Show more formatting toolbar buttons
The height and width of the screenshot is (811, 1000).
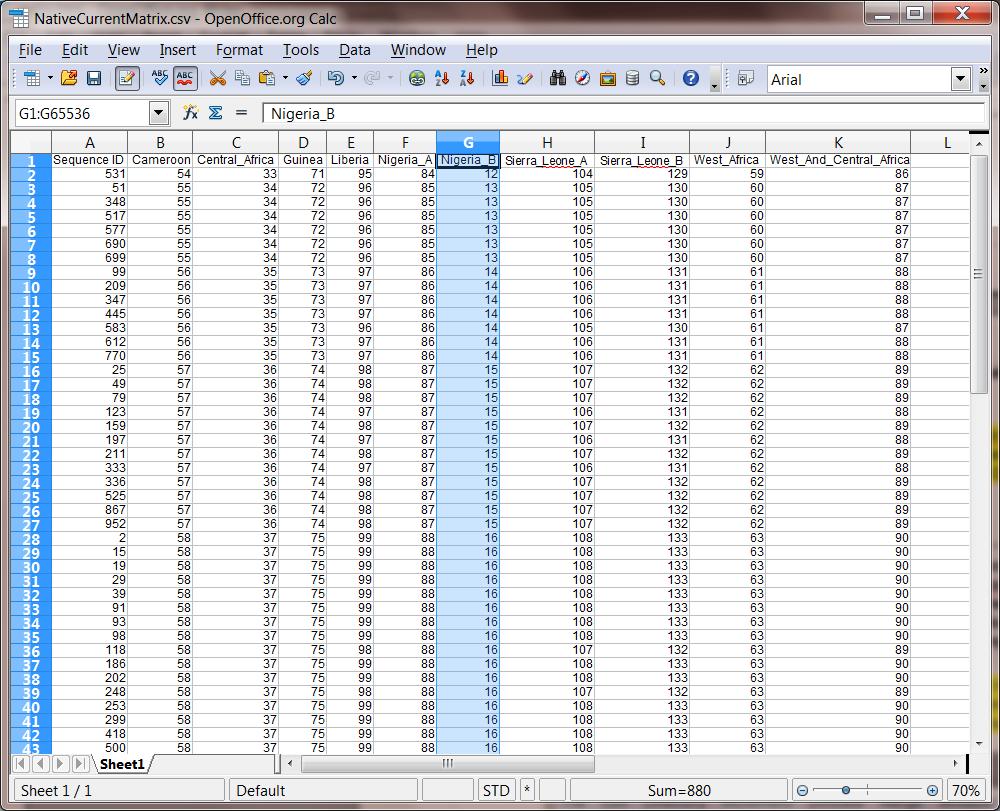[983, 78]
